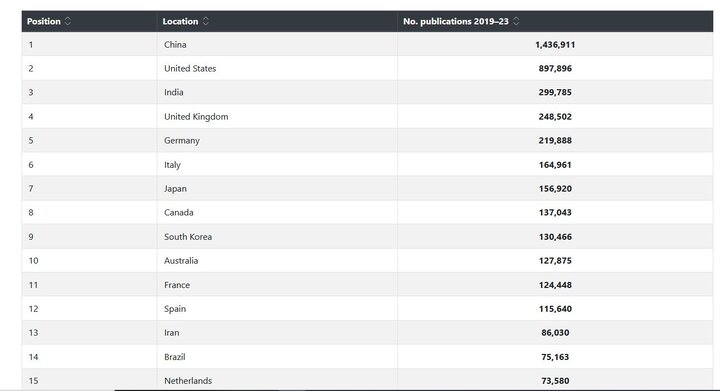Click the No. publications 2019–23 header

[x=556, y=21]
